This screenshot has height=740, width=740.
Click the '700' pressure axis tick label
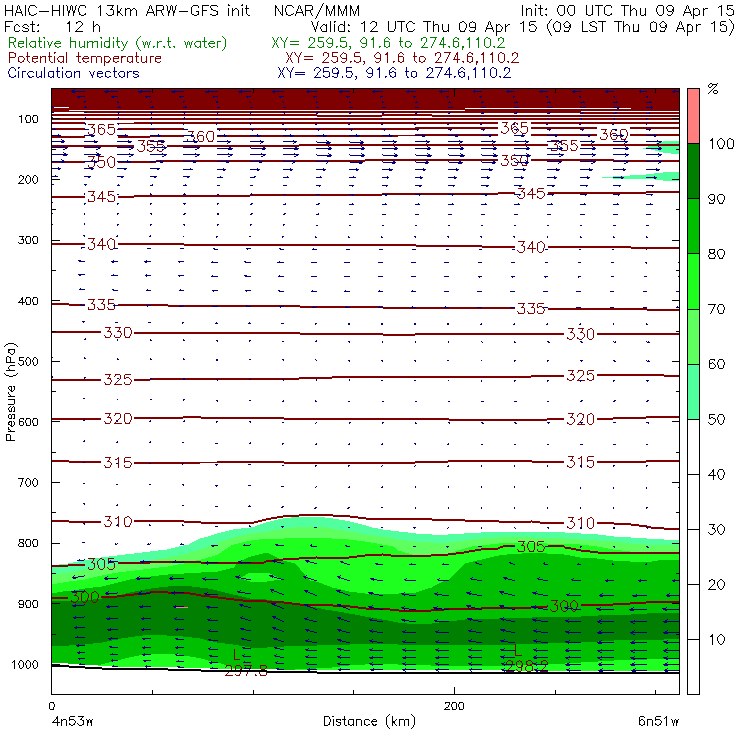(x=28, y=483)
